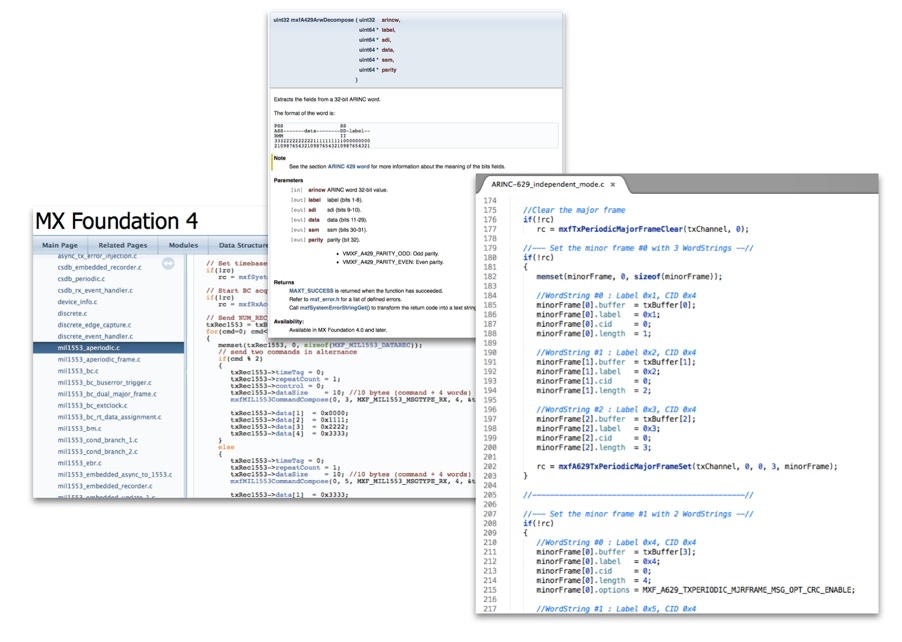902x642 pixels.
Task: Open the mxf_error.h link under Returns
Action: click(322, 299)
